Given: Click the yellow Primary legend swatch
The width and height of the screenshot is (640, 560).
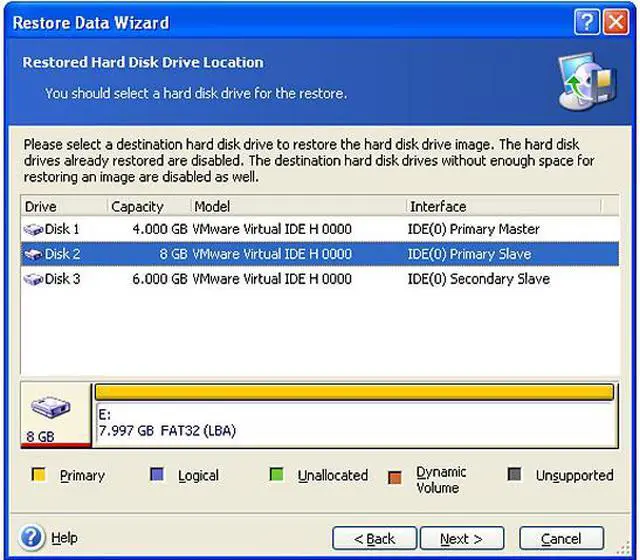Looking at the screenshot, I should coord(39,475).
